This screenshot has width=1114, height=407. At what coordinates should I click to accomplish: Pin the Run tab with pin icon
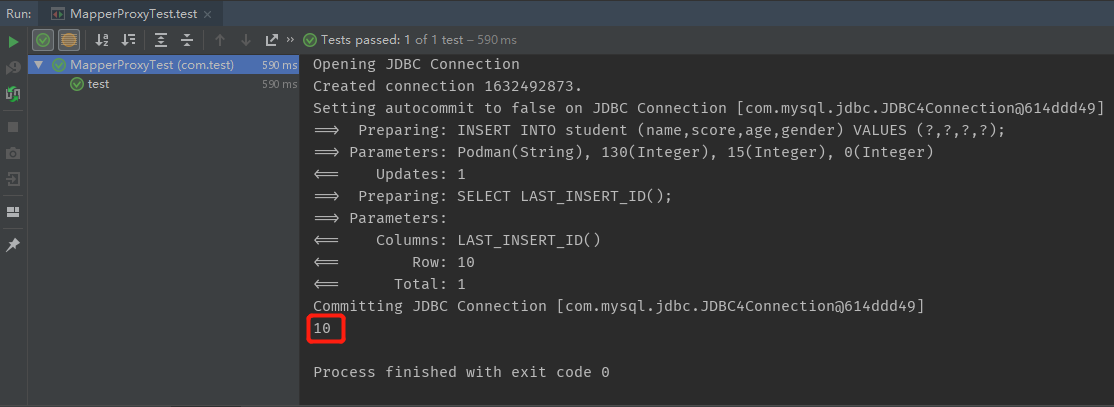pos(13,245)
